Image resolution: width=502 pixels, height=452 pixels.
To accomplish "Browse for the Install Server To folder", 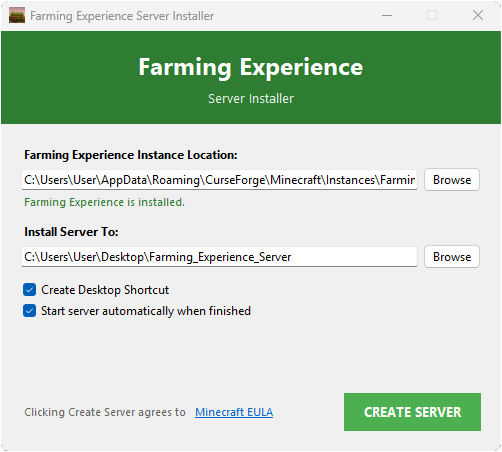I will [x=452, y=257].
